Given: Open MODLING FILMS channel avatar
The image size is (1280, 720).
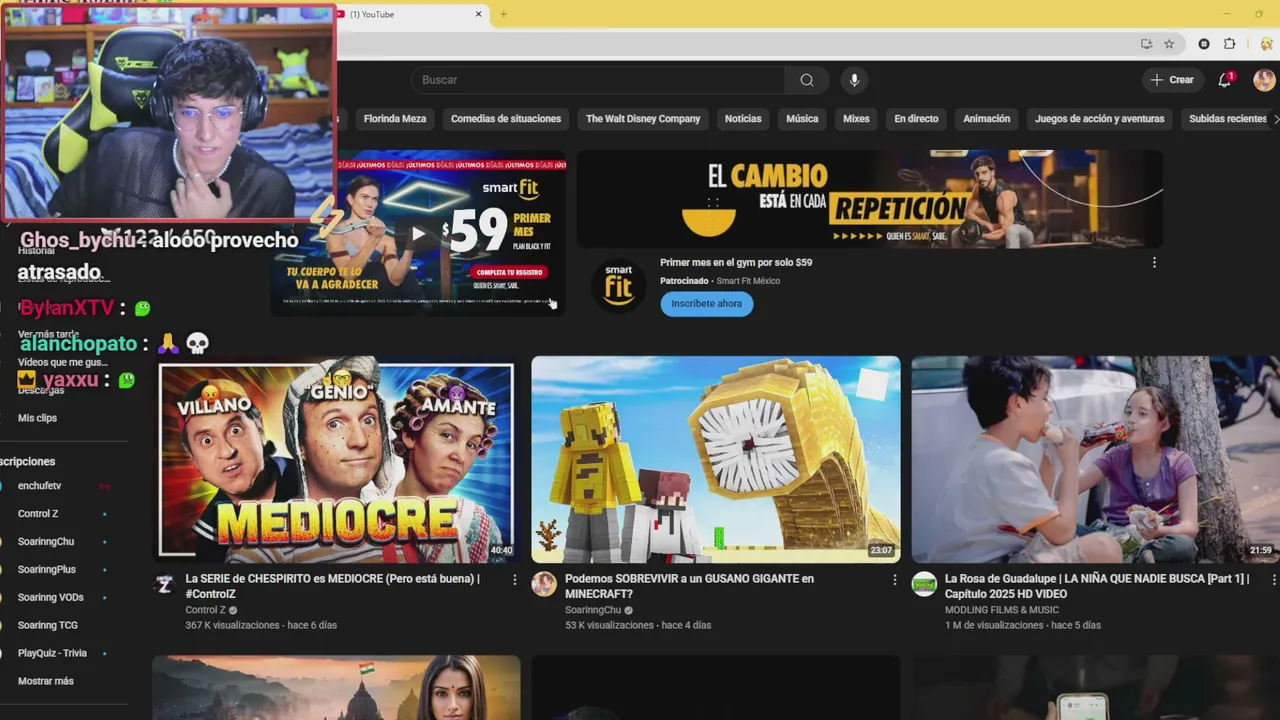Looking at the screenshot, I should point(924,584).
